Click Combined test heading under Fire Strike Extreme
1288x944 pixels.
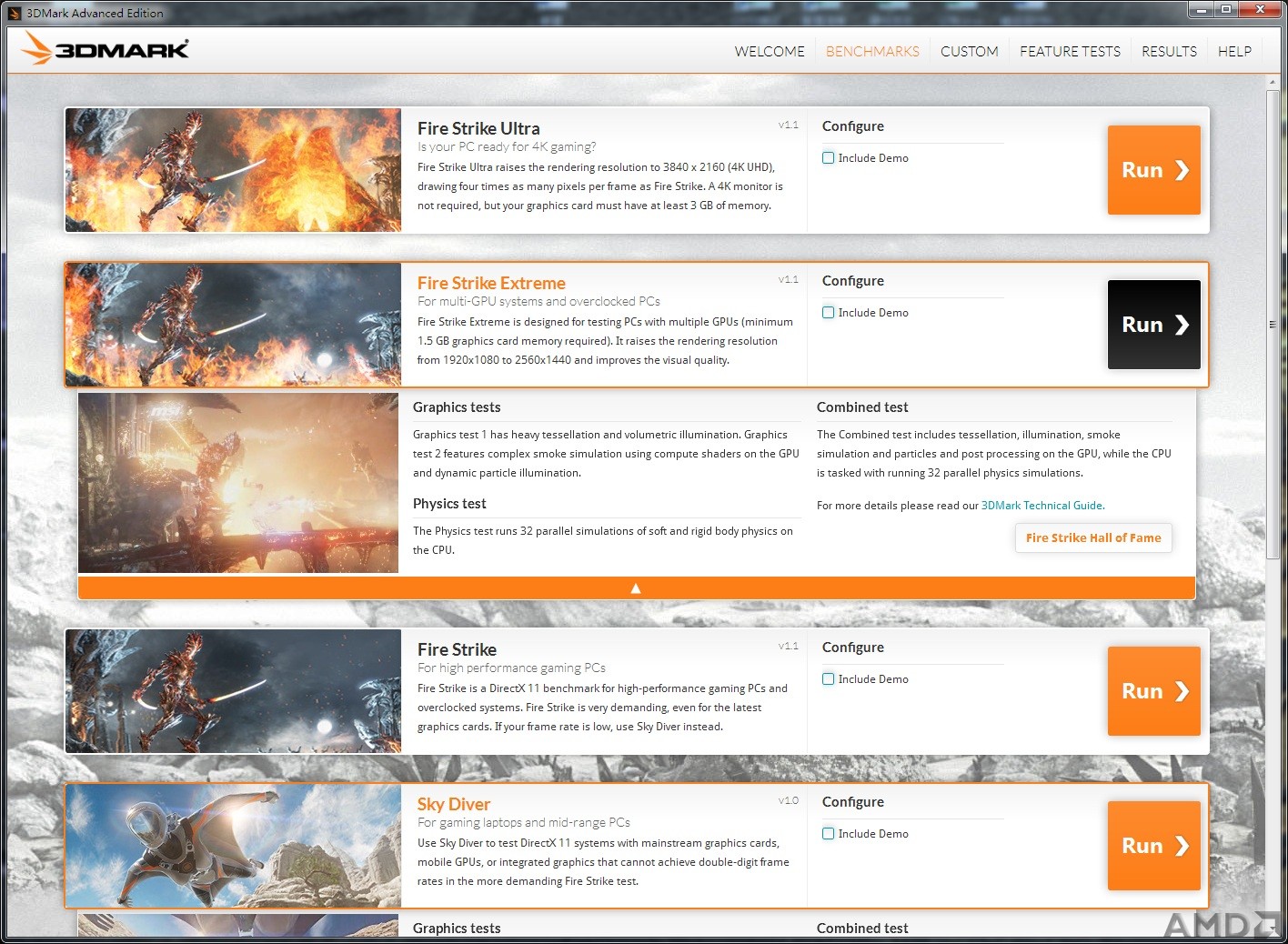862,407
